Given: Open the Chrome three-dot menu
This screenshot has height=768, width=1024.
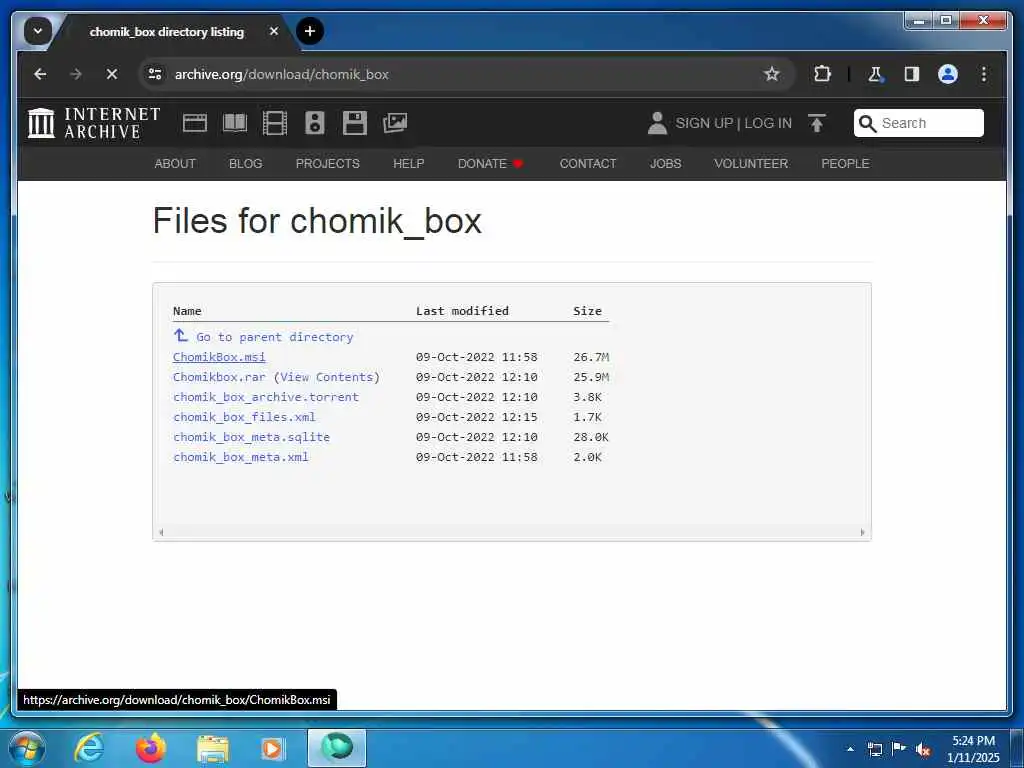Looking at the screenshot, I should click(x=984, y=74).
